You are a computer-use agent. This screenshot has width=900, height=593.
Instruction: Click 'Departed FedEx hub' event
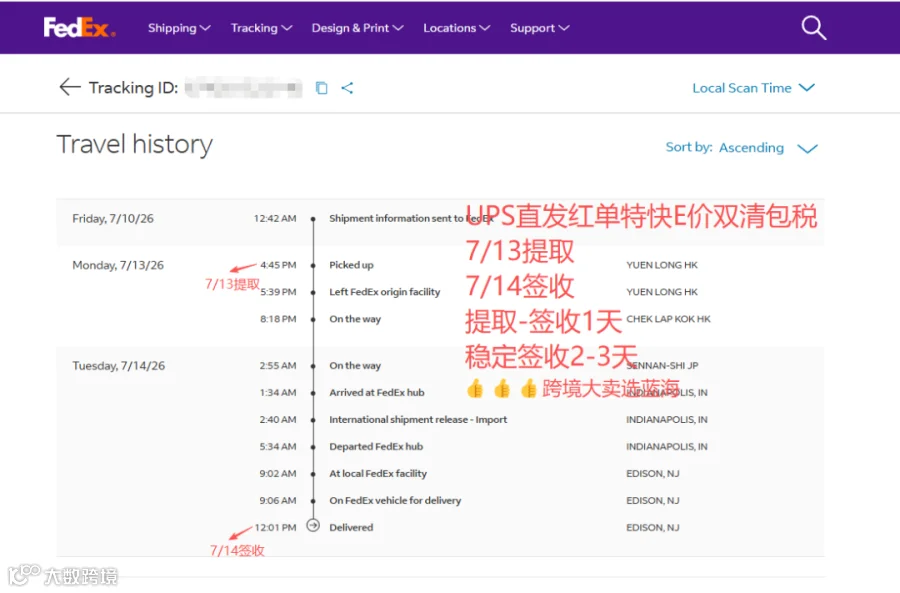[x=376, y=446]
